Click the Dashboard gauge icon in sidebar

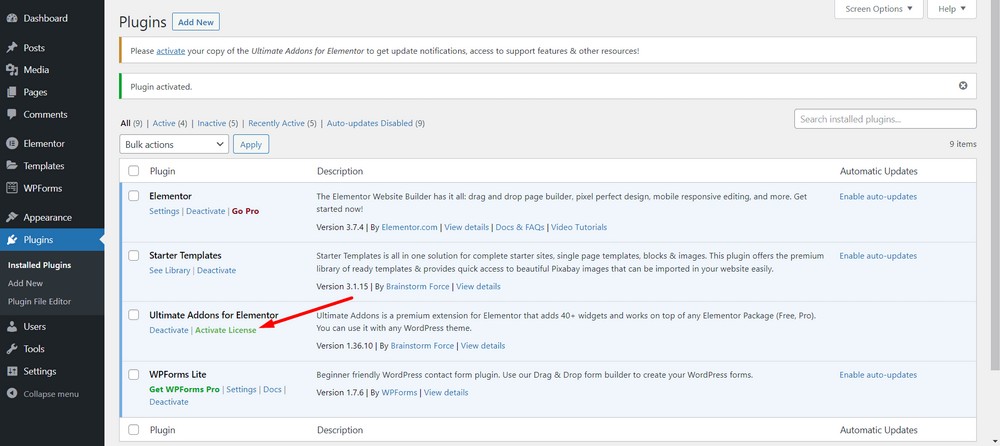click(x=11, y=19)
